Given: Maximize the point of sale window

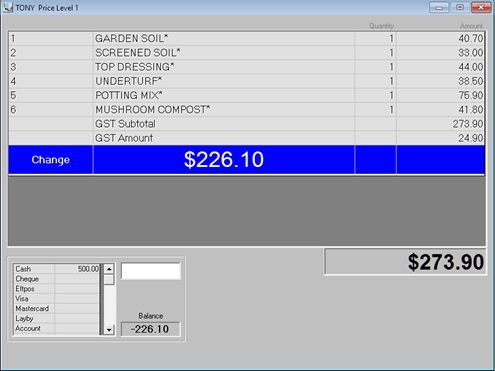Looking at the screenshot, I should point(460,7).
